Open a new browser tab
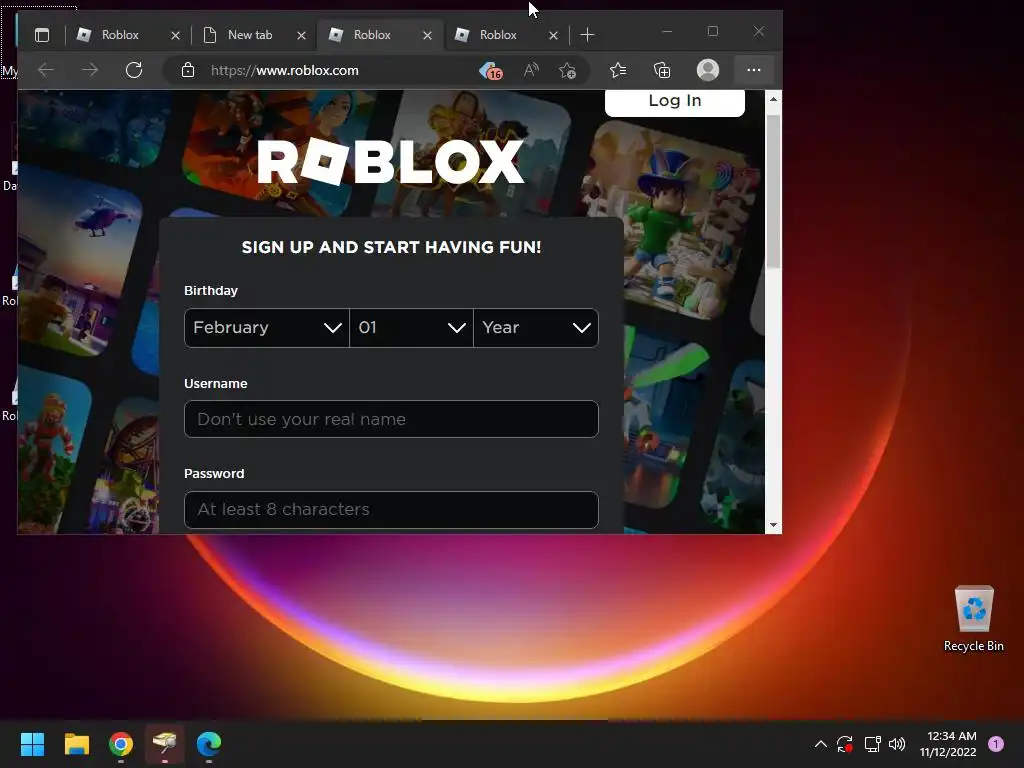 [x=587, y=35]
